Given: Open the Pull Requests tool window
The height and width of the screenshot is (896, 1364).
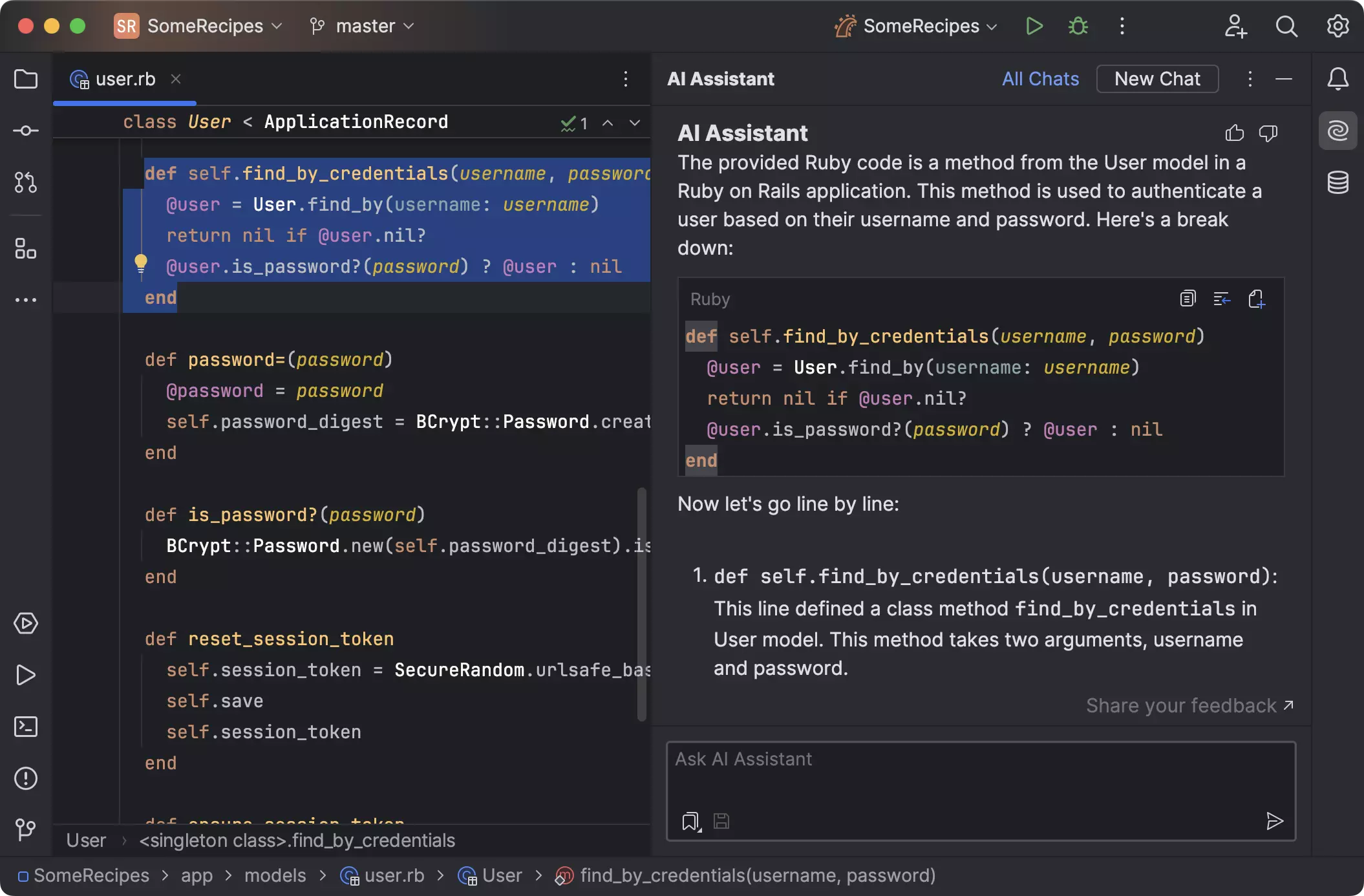Looking at the screenshot, I should click(26, 182).
